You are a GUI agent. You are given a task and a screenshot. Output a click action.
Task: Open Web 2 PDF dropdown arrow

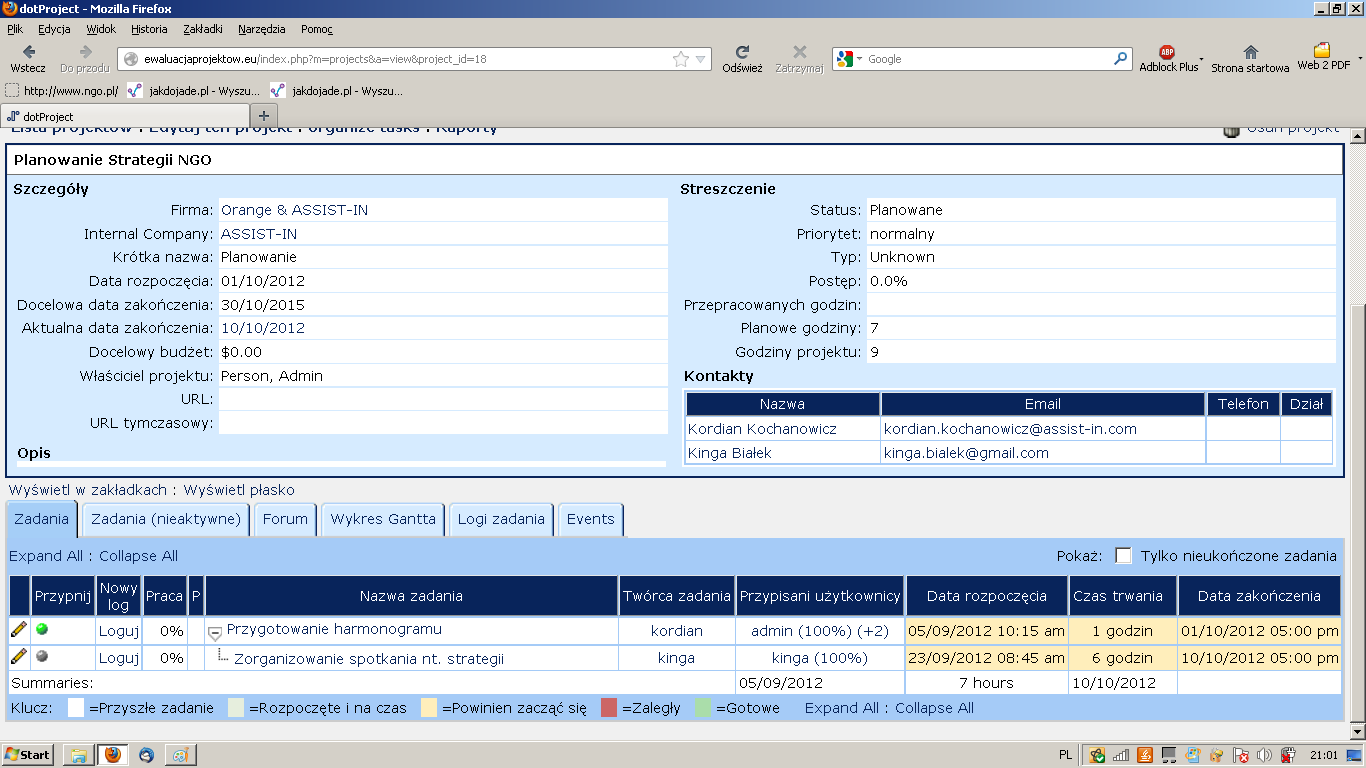pyautogui.click(x=1361, y=59)
